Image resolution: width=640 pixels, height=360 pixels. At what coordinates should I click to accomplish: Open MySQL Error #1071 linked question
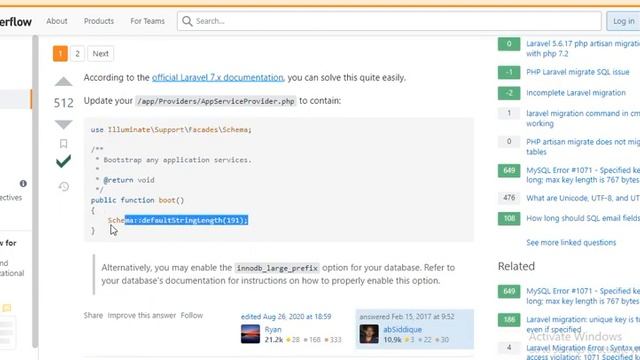coord(583,175)
